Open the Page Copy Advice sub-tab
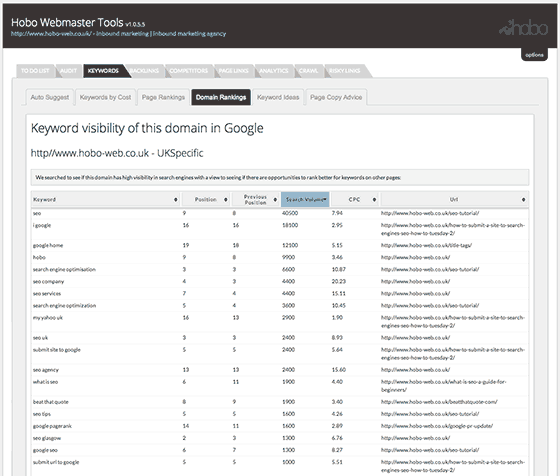 (336, 97)
